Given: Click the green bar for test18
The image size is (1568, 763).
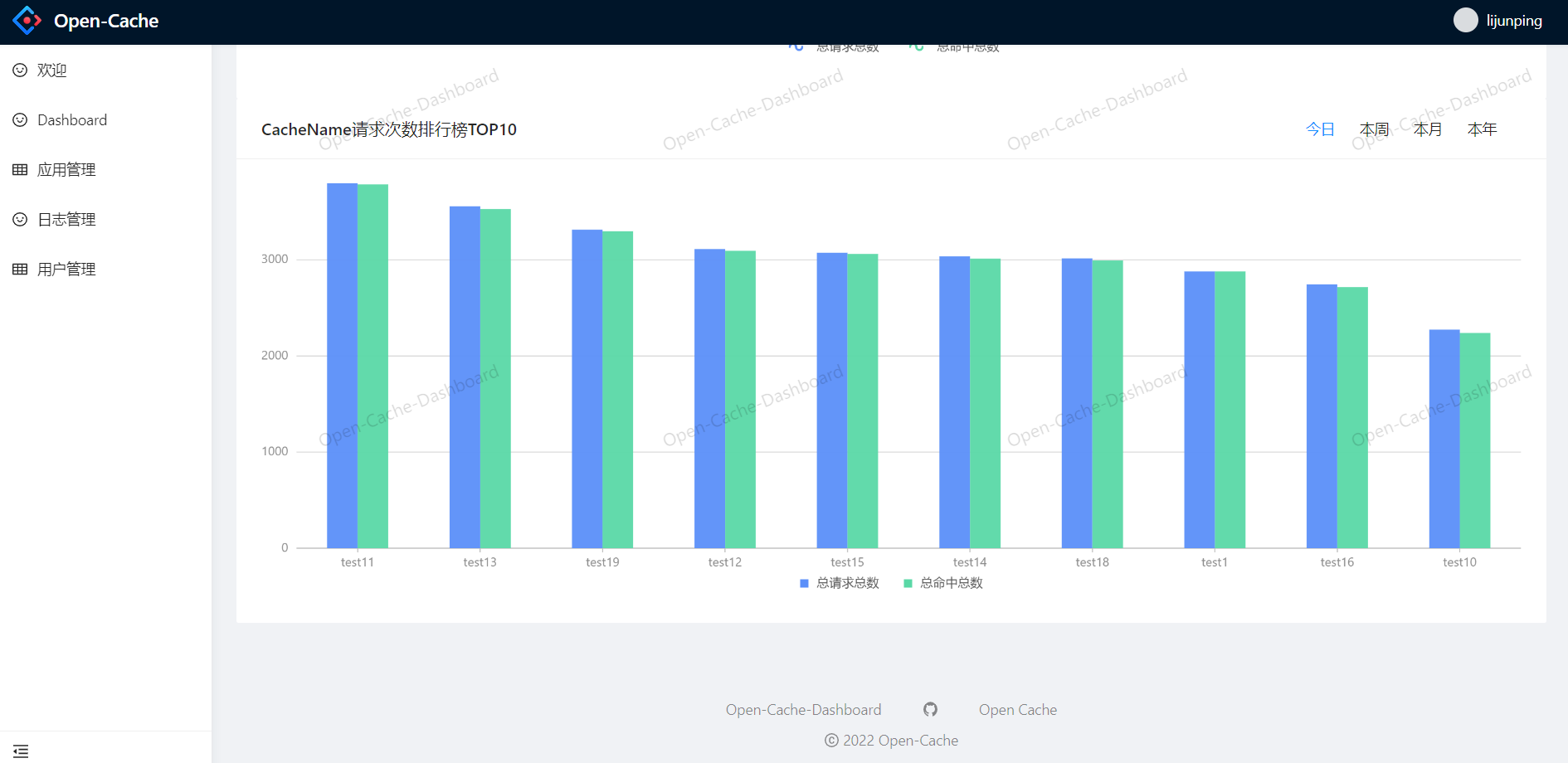Looking at the screenshot, I should click(1108, 405).
